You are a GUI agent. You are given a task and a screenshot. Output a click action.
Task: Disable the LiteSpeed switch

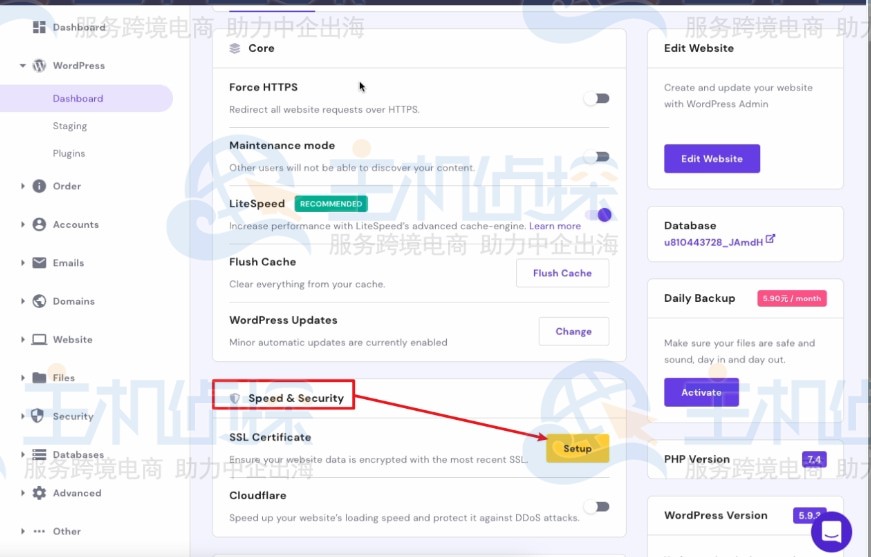(x=598, y=215)
